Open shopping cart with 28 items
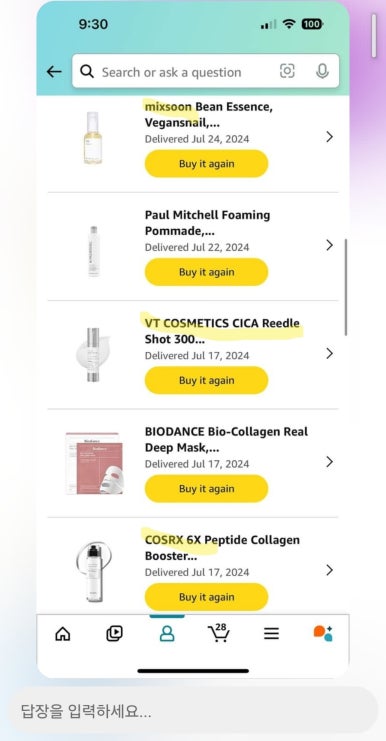This screenshot has height=741, width=386. point(219,633)
